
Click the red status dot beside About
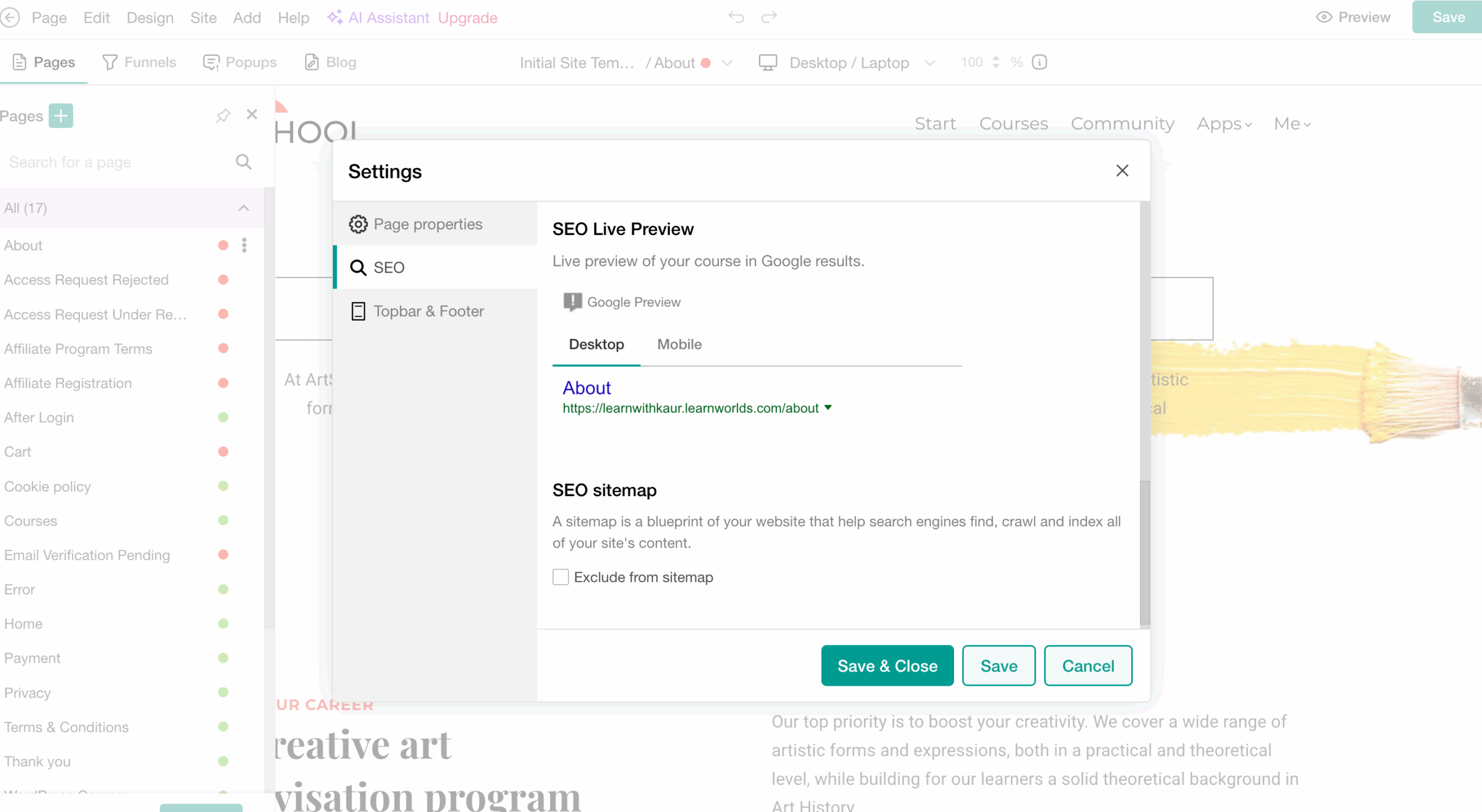[x=223, y=245]
